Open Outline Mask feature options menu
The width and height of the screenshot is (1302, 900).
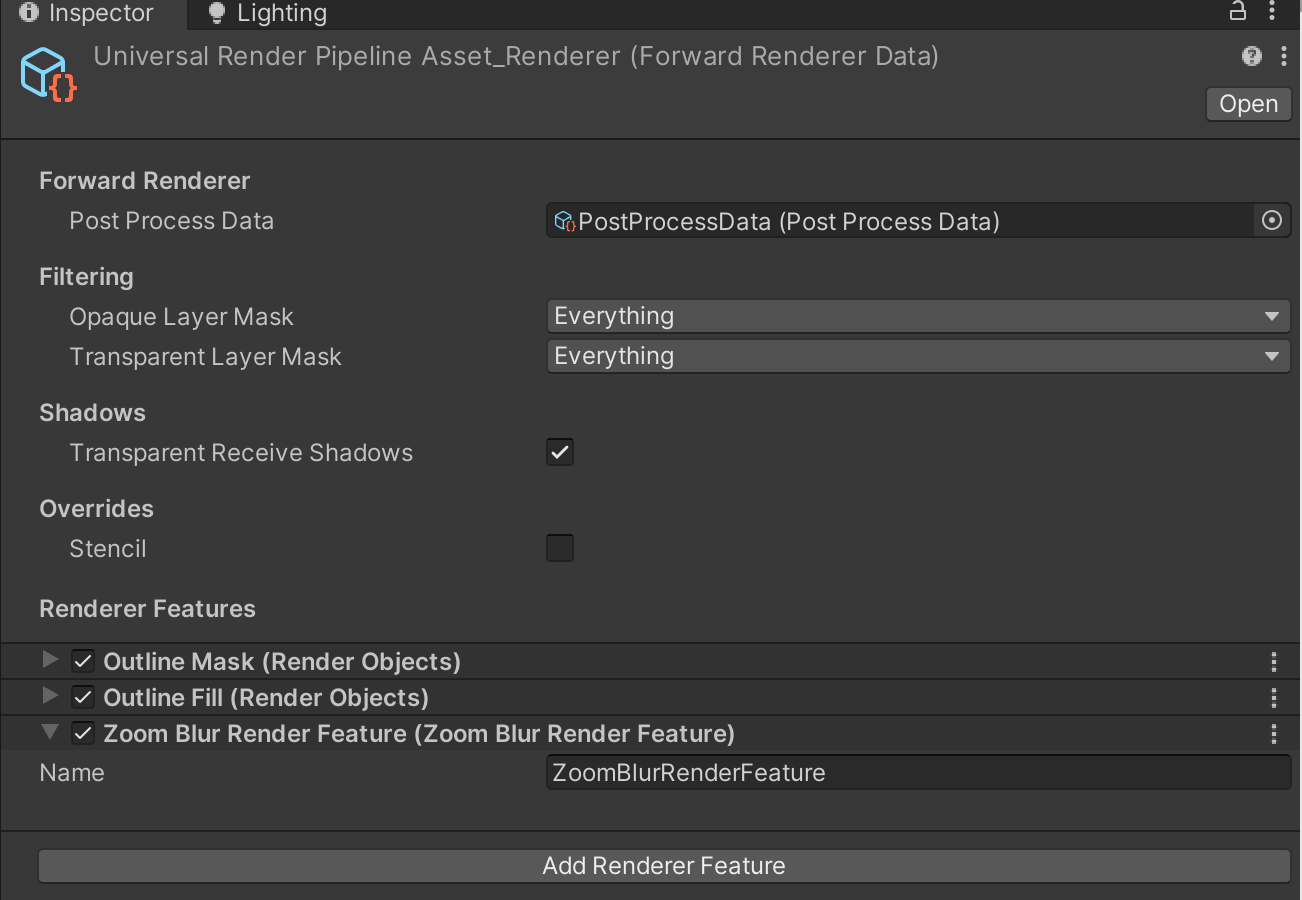[1273, 662]
